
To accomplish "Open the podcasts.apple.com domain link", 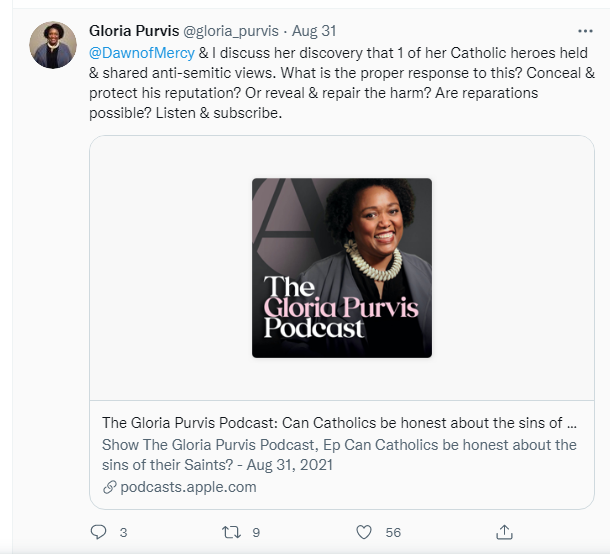I will pos(188,487).
